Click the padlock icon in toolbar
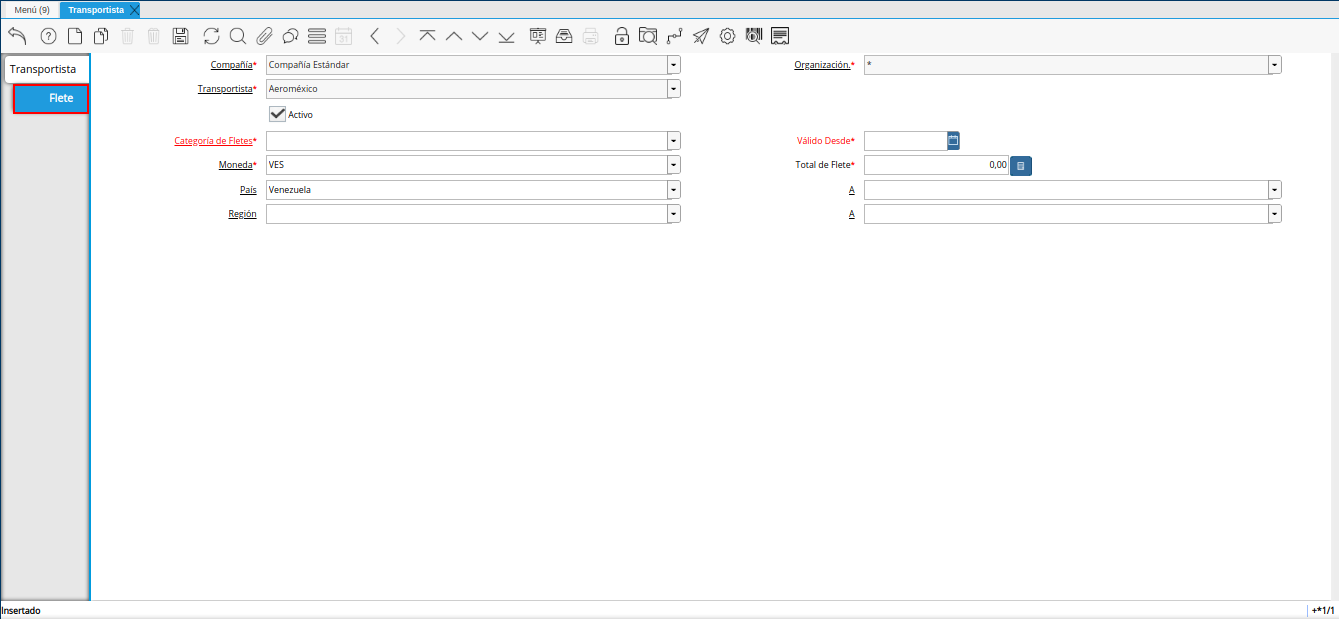This screenshot has height=619, width=1339. tap(622, 36)
